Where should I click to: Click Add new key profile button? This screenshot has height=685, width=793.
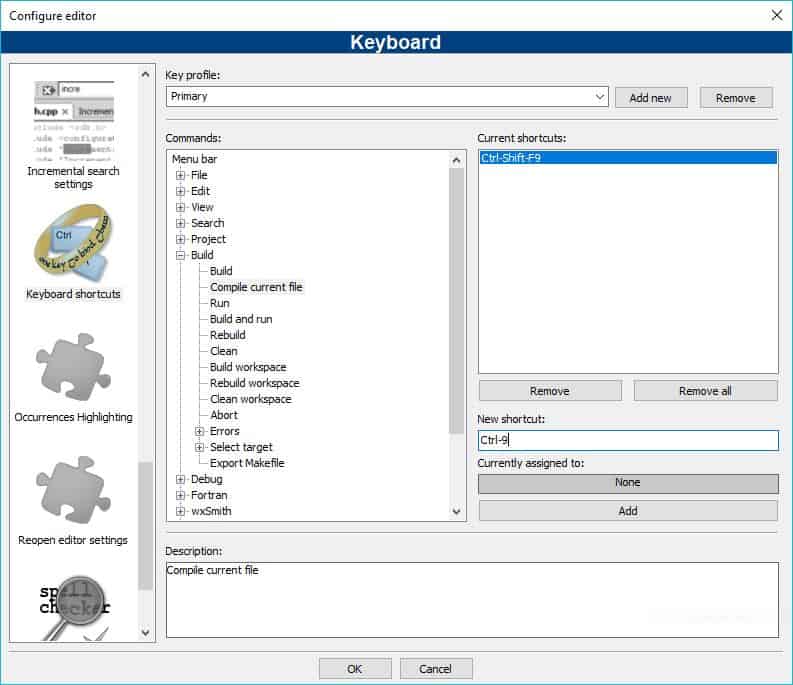651,98
